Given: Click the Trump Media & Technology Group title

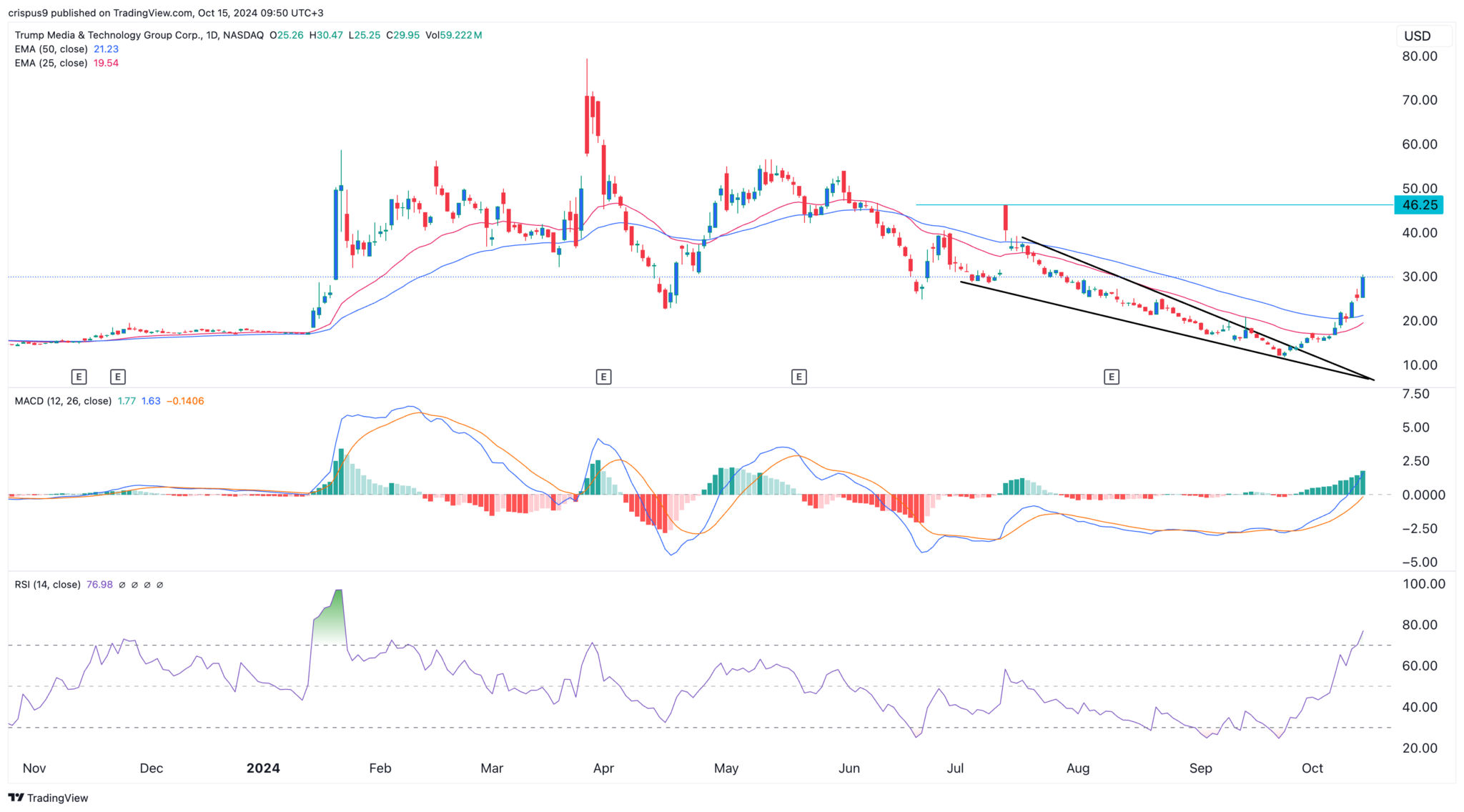Looking at the screenshot, I should coord(109,35).
